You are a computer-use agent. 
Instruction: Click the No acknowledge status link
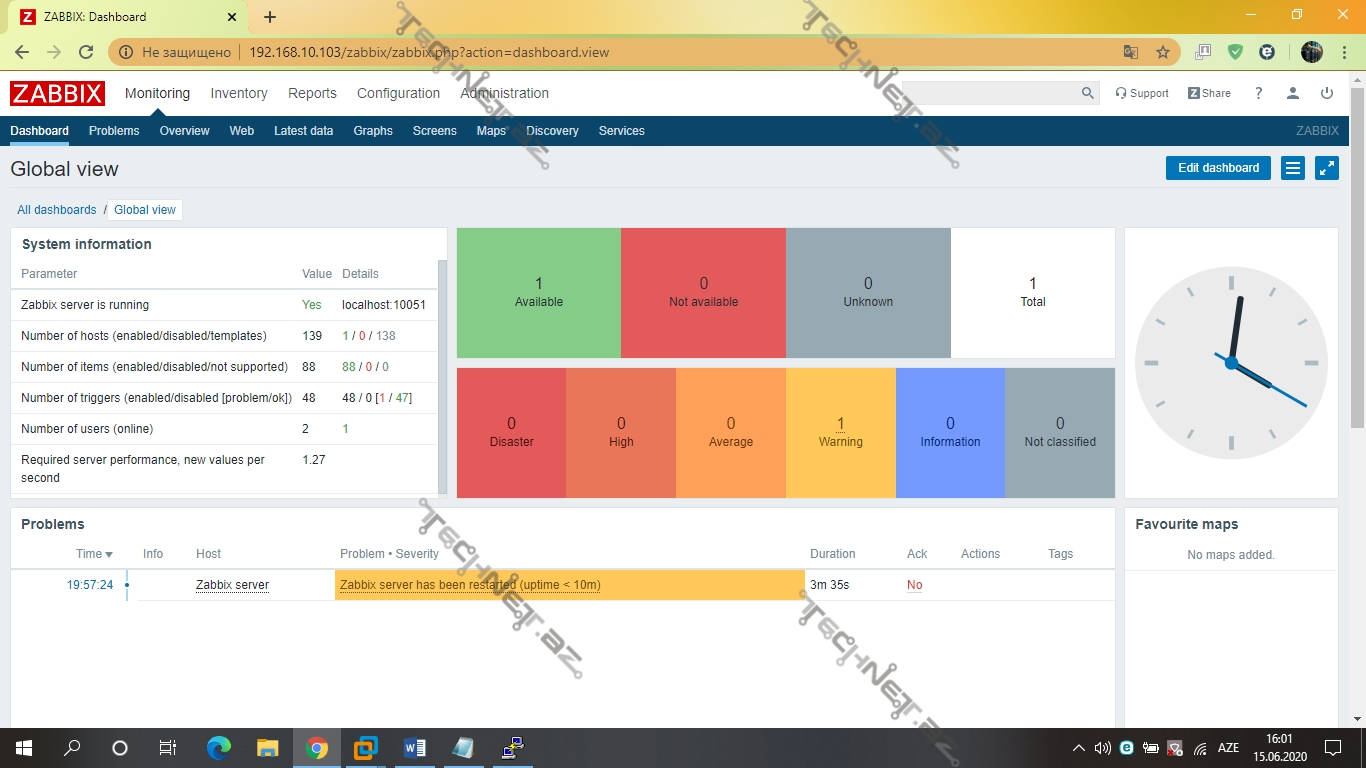click(x=914, y=585)
